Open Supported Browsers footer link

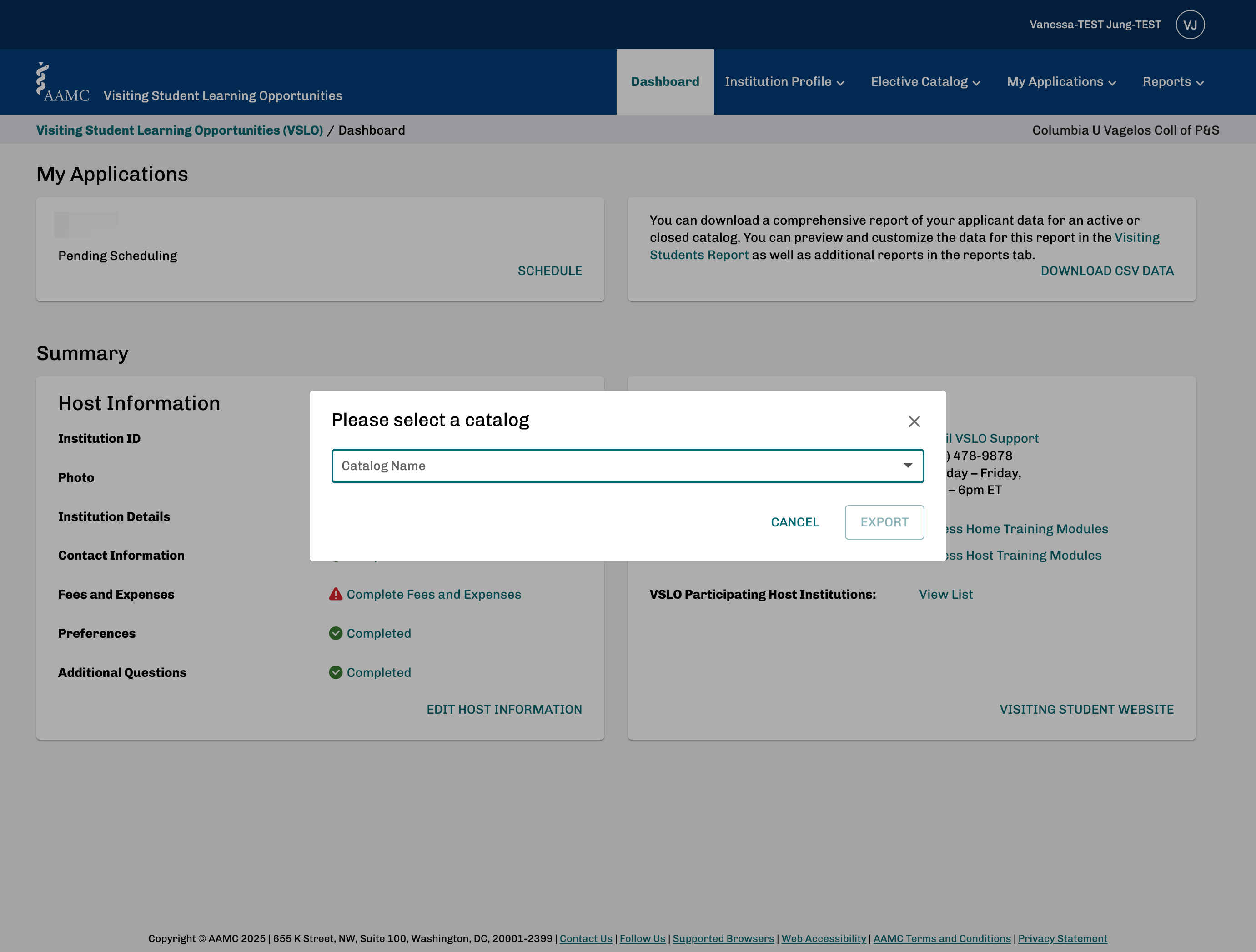point(723,938)
